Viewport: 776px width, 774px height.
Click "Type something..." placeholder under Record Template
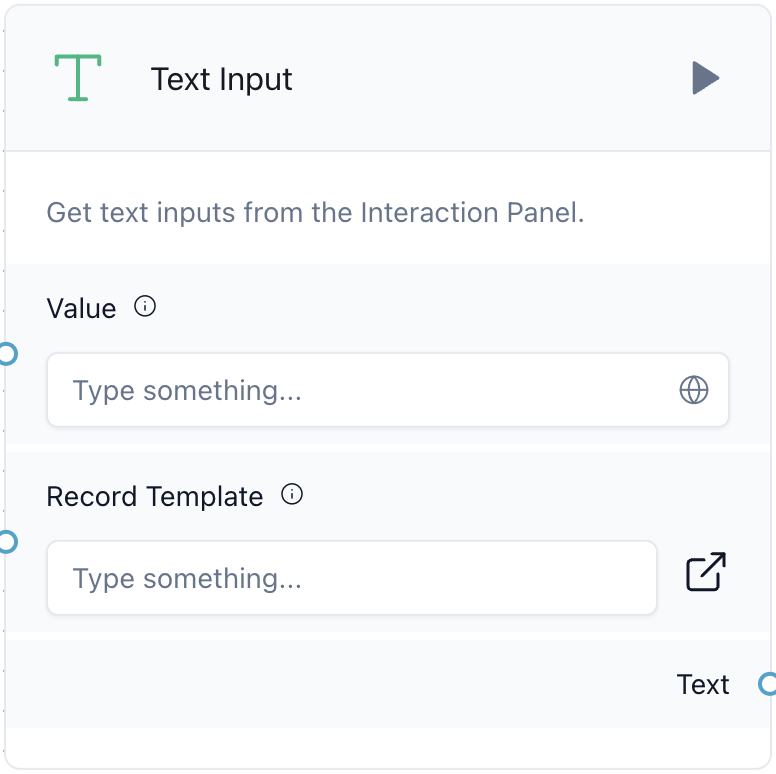tap(187, 579)
